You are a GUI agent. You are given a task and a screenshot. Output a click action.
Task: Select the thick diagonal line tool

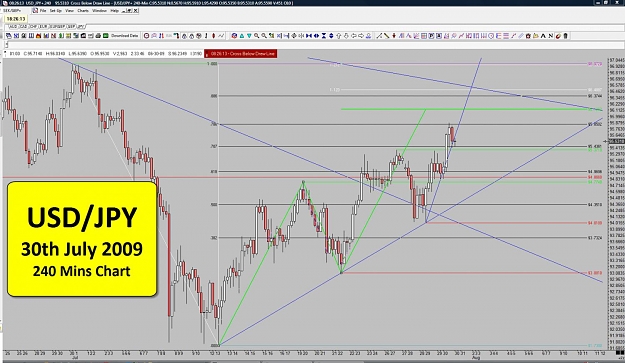pos(386,36)
